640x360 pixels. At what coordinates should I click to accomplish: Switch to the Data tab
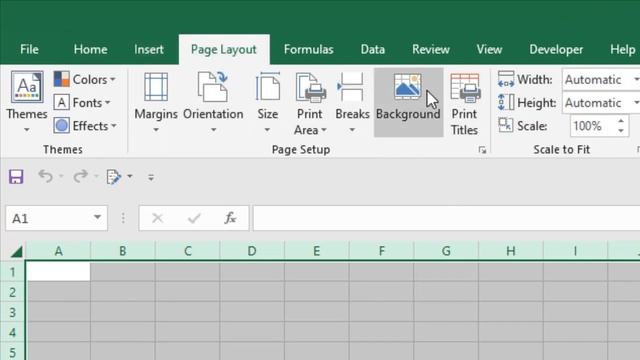pyautogui.click(x=373, y=49)
